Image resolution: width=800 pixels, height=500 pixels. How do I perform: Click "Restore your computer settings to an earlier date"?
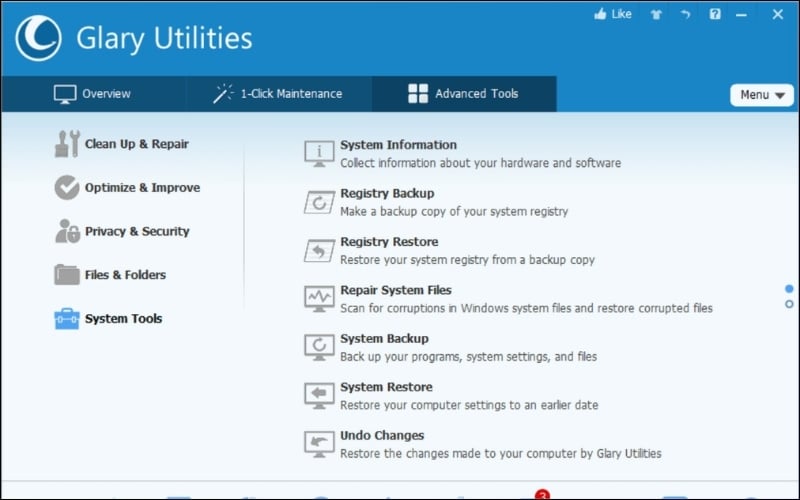(x=469, y=406)
